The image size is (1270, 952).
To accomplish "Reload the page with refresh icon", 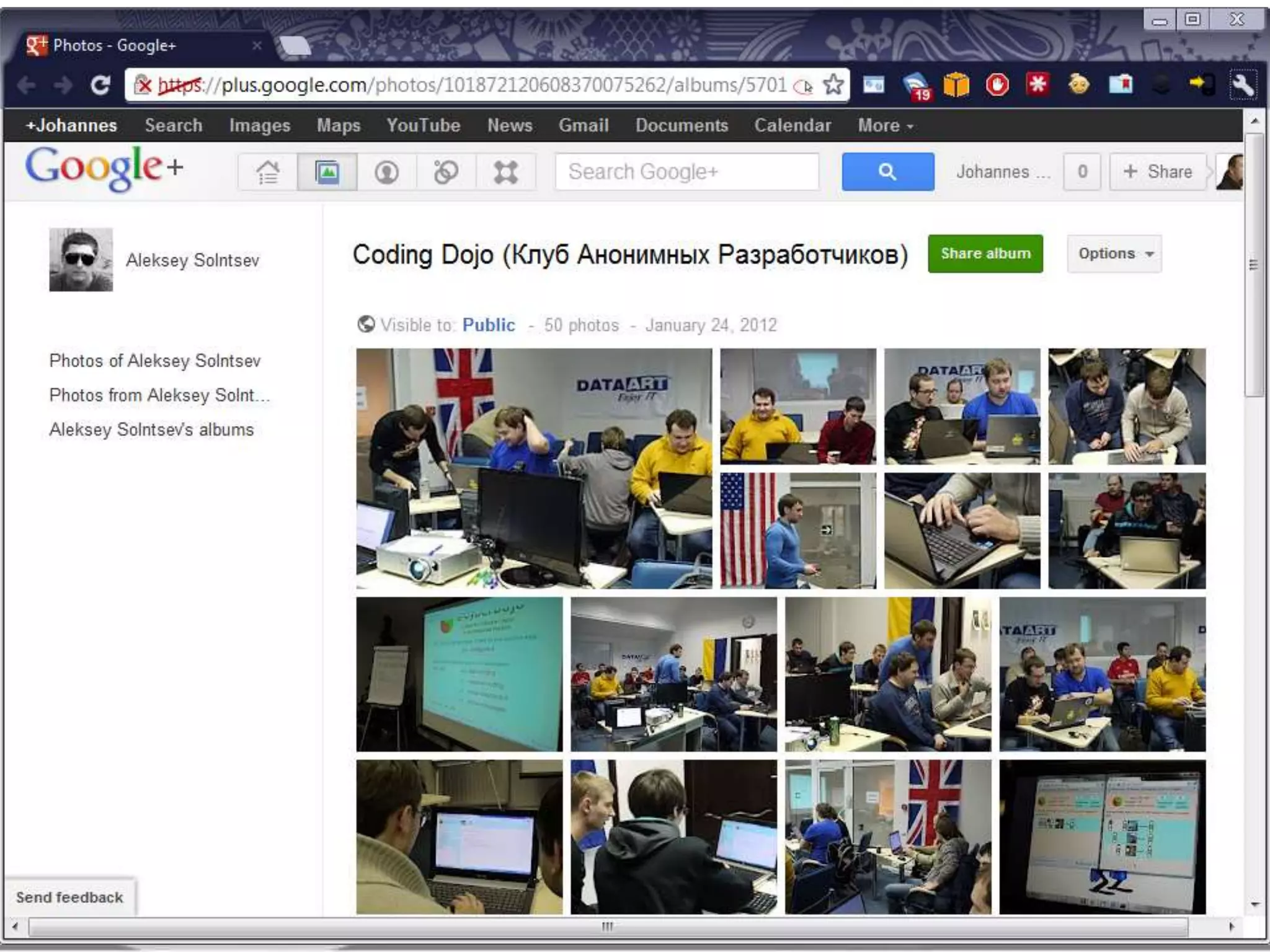I will 100,84.
